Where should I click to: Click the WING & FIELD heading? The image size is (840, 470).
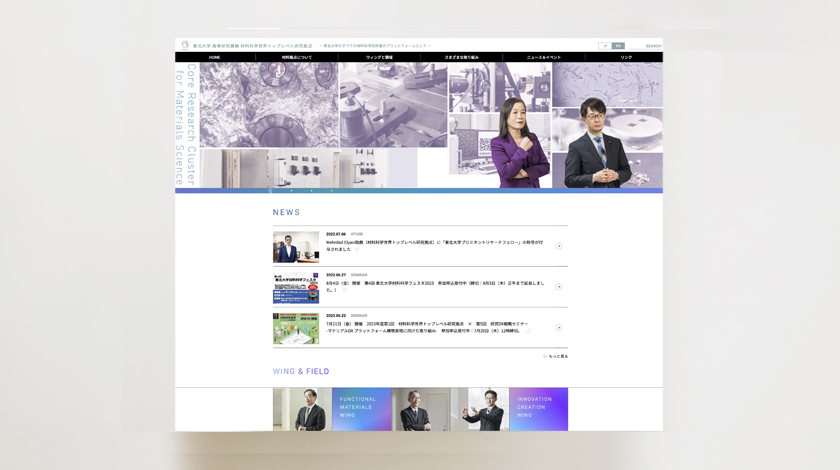301,371
